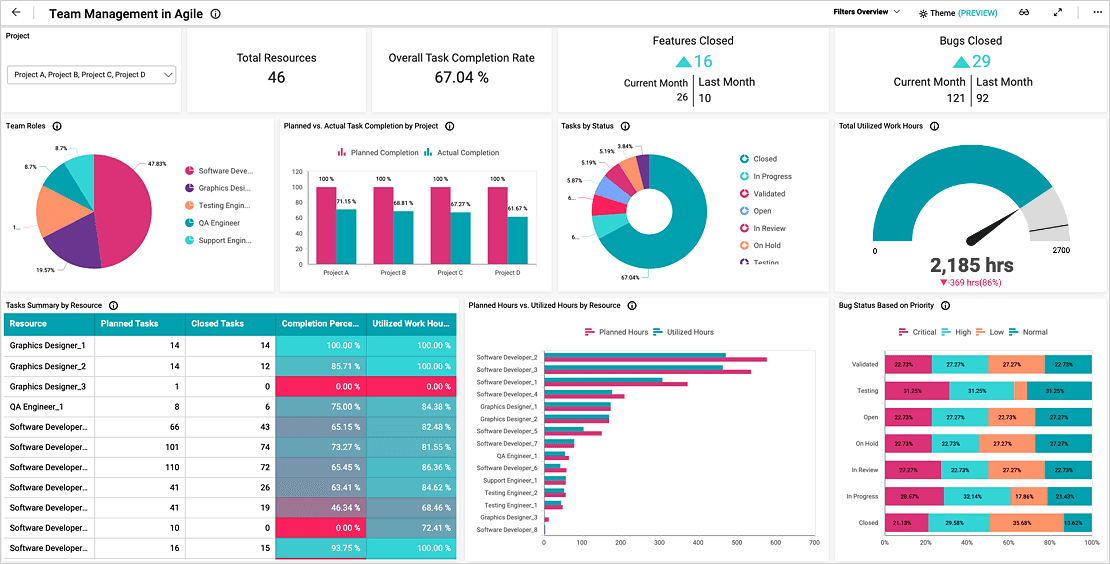Viewport: 1110px width, 564px height.
Task: Select the Graphics Designer_1 table row
Action: click(230, 345)
